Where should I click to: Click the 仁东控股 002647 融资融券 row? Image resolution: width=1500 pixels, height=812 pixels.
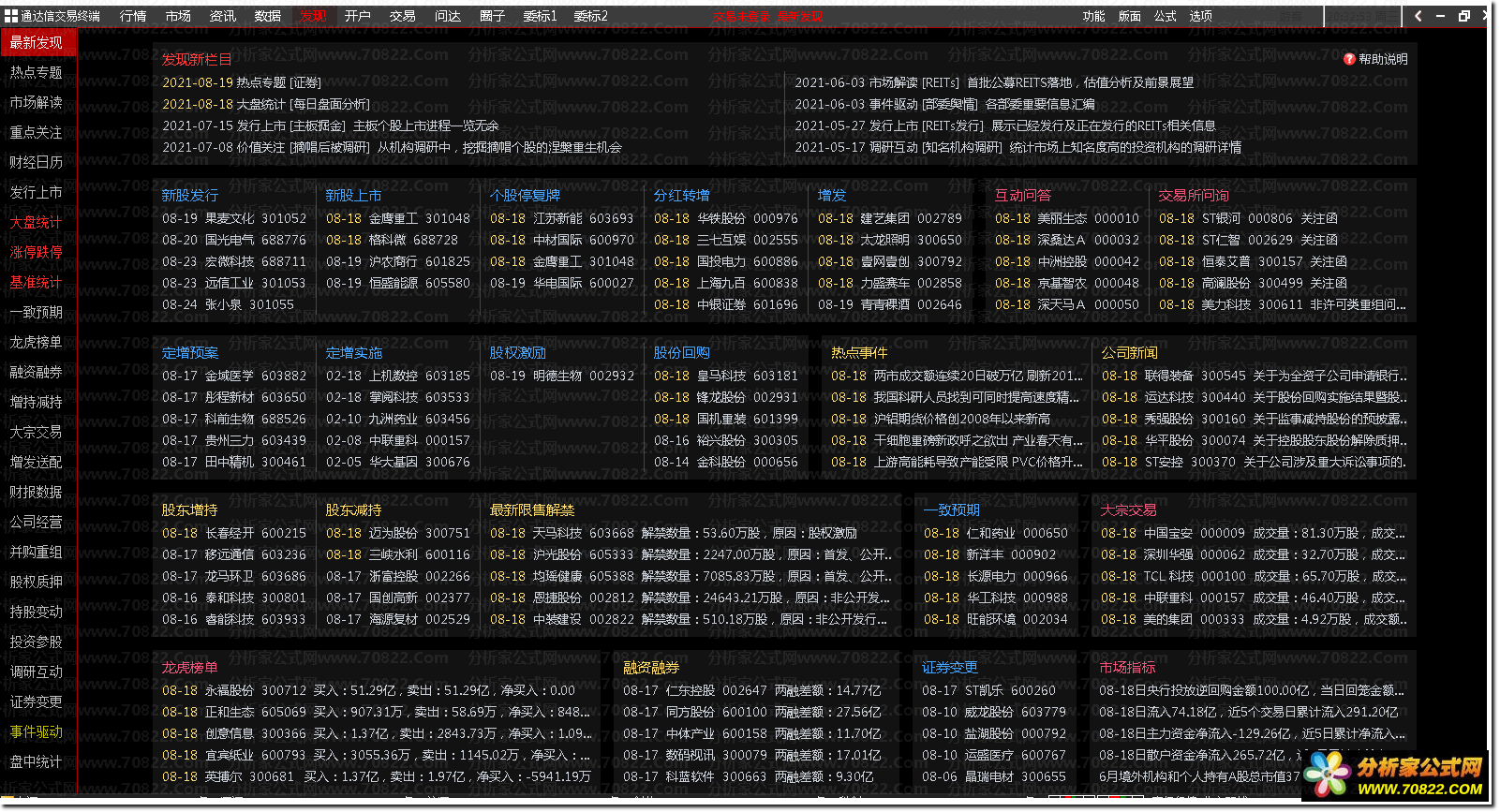752,690
